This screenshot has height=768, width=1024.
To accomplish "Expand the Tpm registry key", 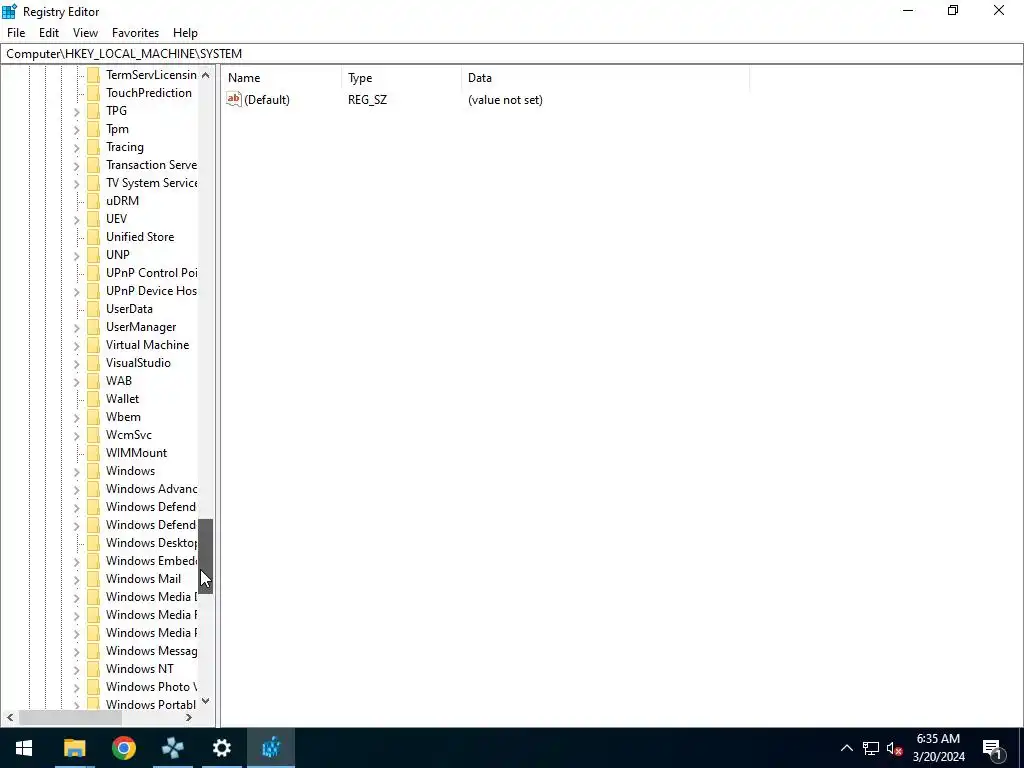I will (76, 130).
